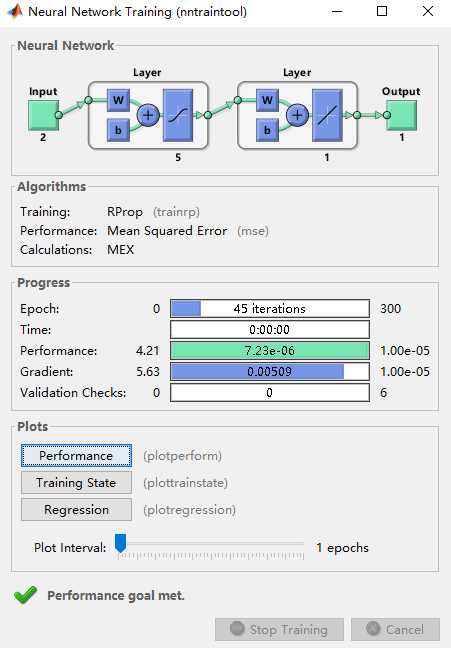451x648 pixels.
Task: Click the sum node in second layer
Action: [x=297, y=115]
